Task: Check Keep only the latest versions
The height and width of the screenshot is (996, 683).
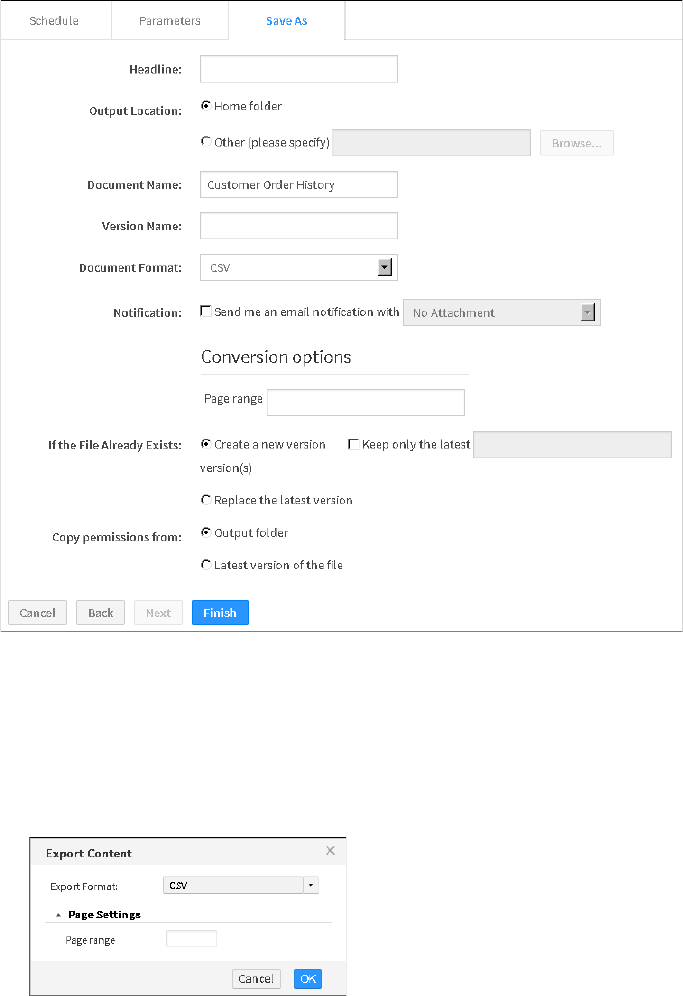Action: [x=354, y=444]
